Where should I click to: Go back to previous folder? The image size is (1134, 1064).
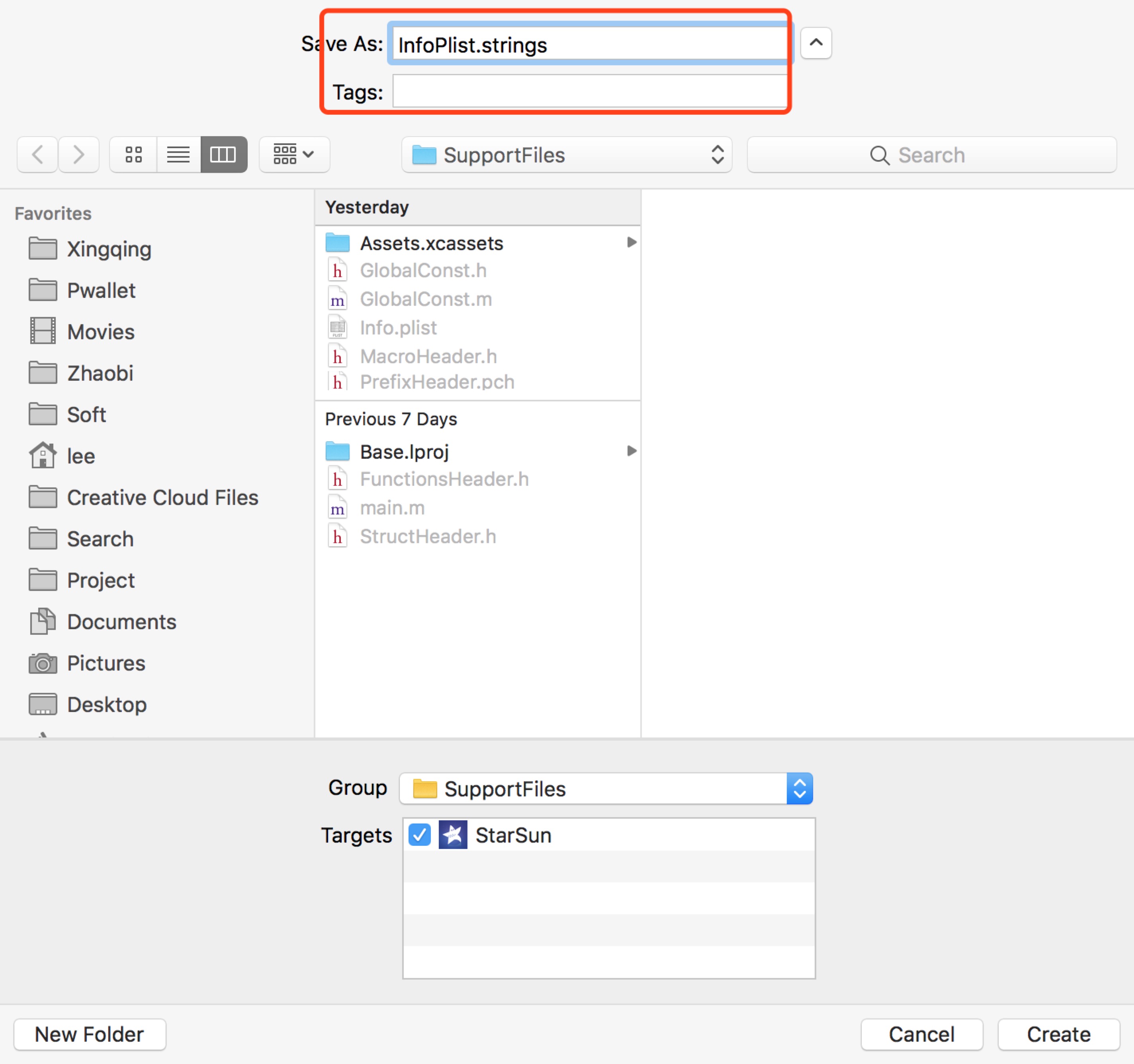click(x=38, y=155)
